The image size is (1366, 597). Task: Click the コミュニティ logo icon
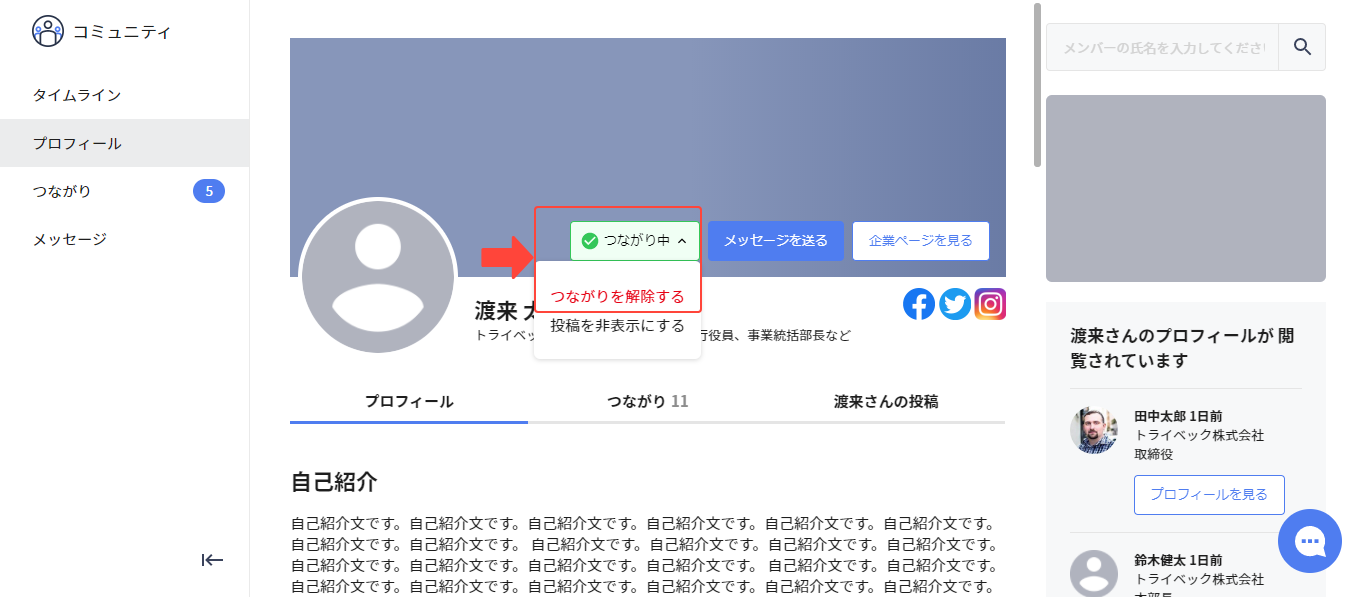[x=47, y=32]
